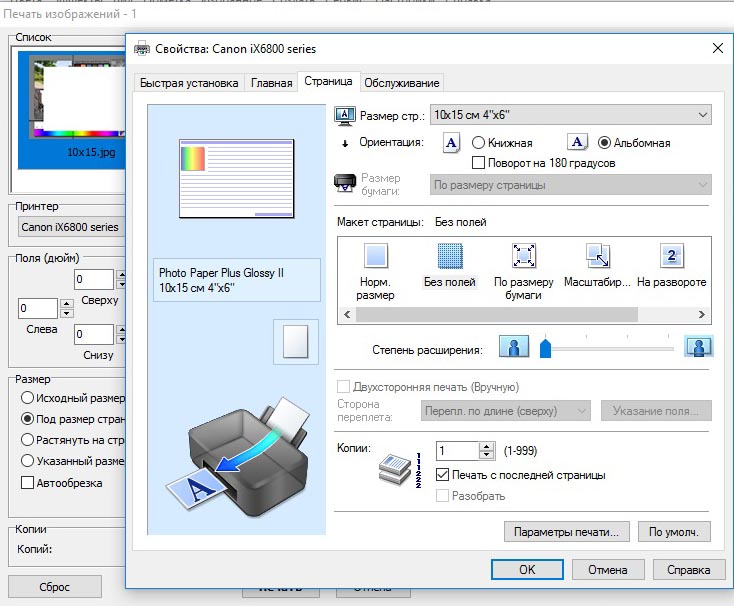Switch to Главная tab

(272, 83)
